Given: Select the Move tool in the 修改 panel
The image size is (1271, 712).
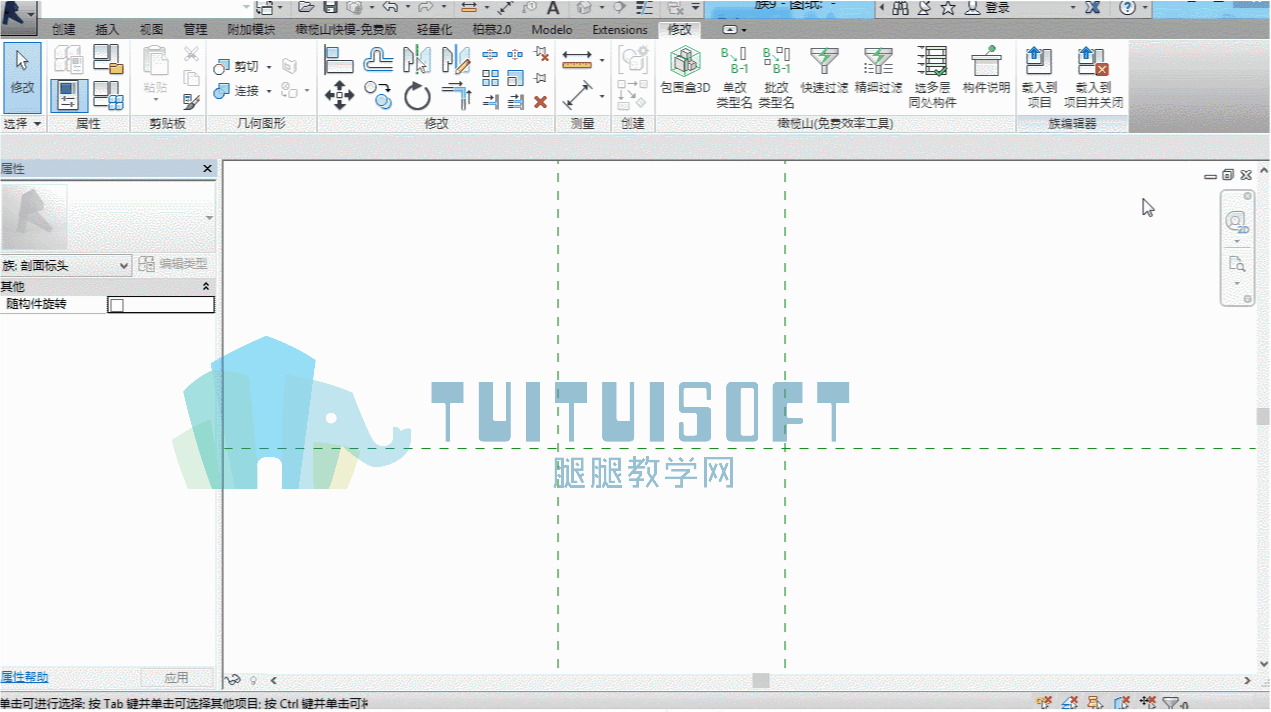Looking at the screenshot, I should point(340,96).
